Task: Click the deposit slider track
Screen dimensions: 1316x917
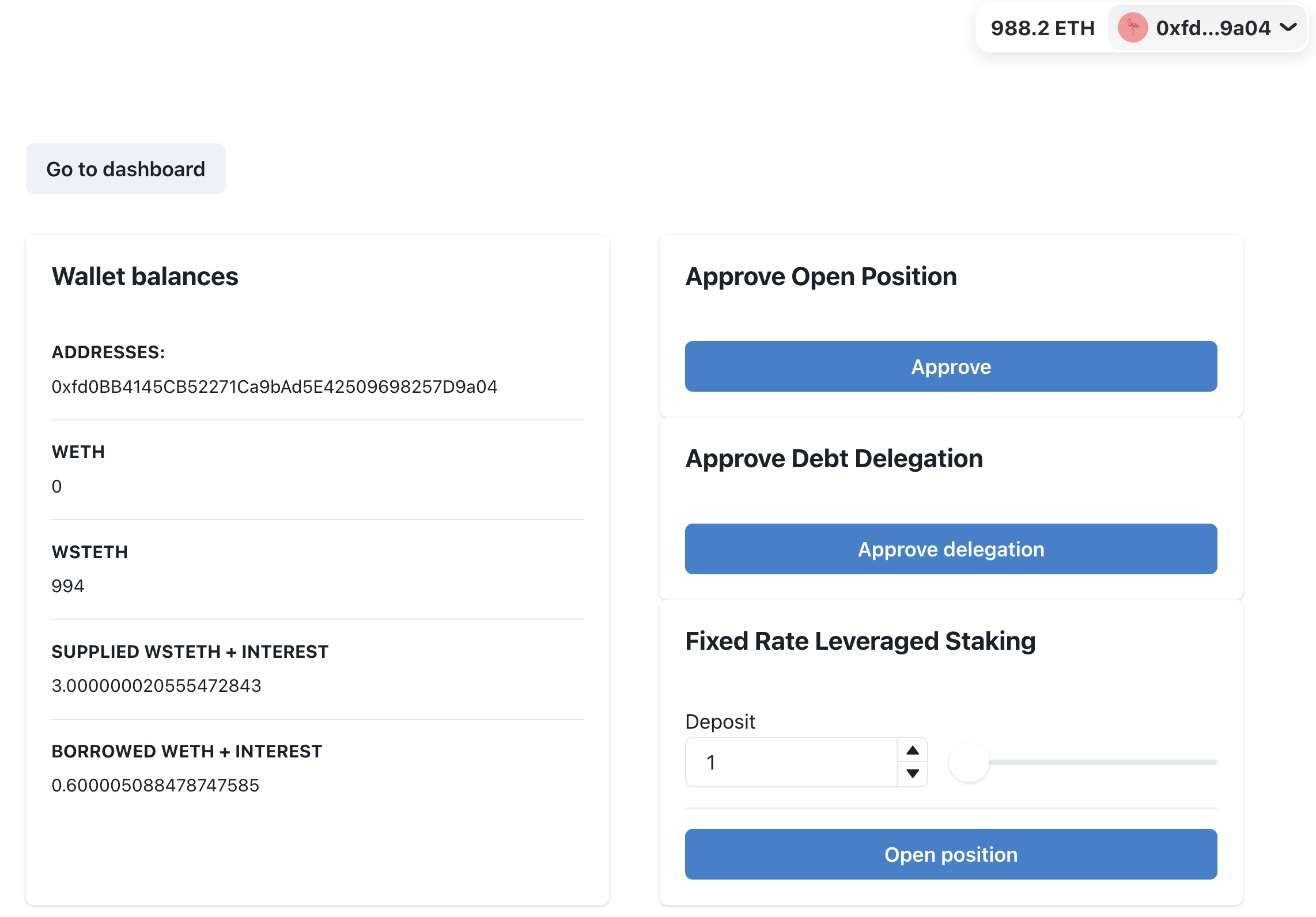Action: pos(1102,762)
